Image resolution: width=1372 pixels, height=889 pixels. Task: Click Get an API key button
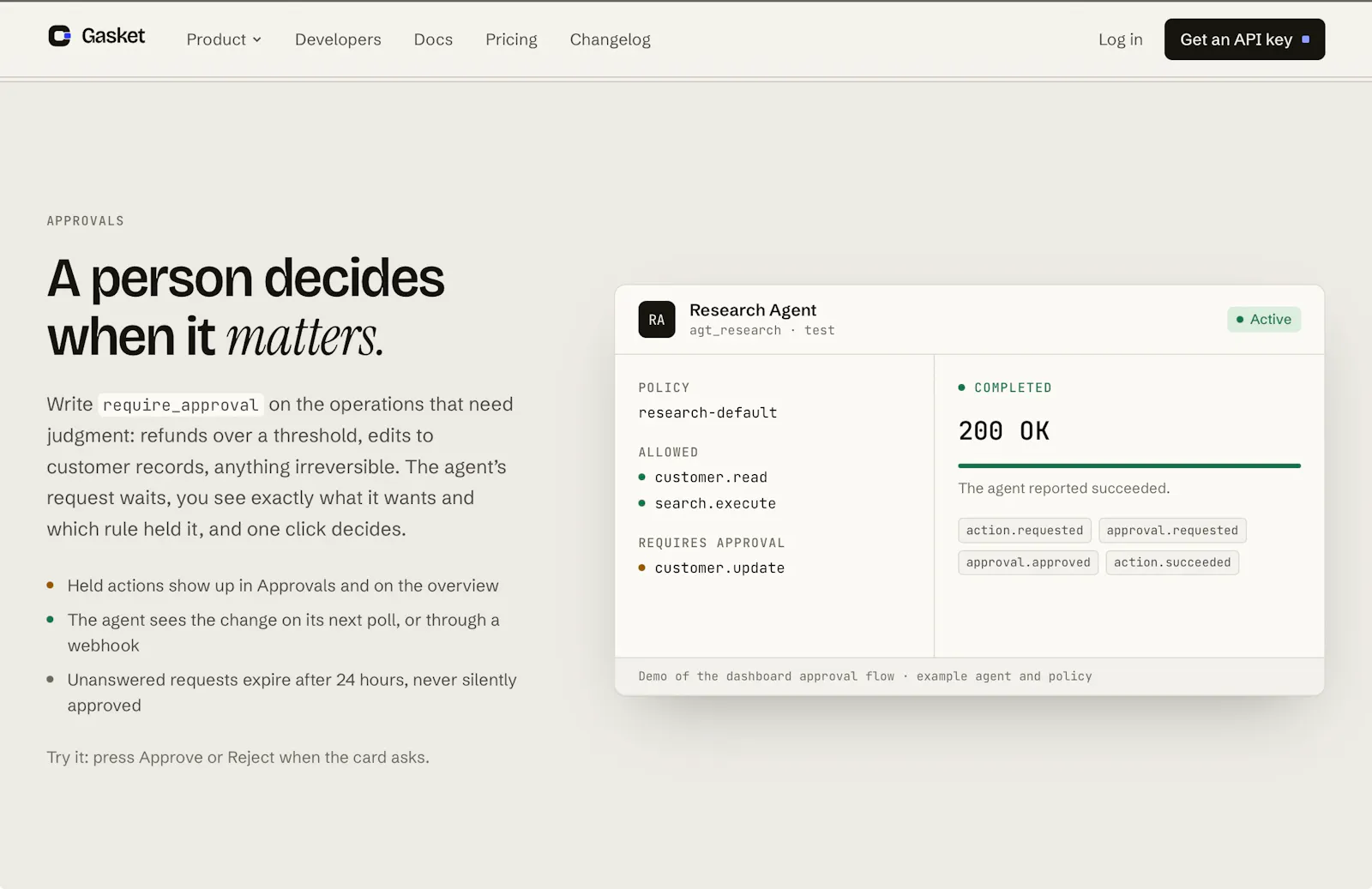1244,39
